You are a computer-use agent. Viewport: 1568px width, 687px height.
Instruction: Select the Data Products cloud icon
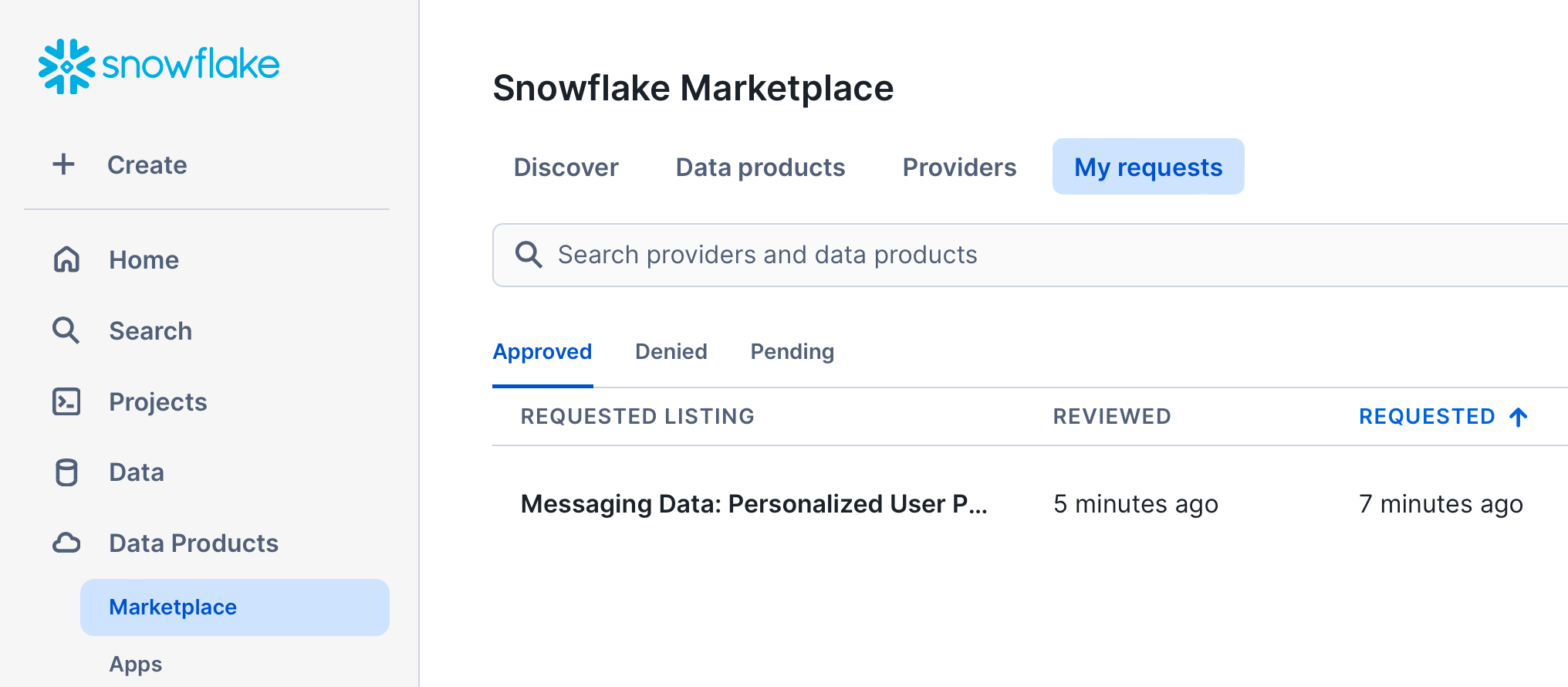pyautogui.click(x=67, y=543)
